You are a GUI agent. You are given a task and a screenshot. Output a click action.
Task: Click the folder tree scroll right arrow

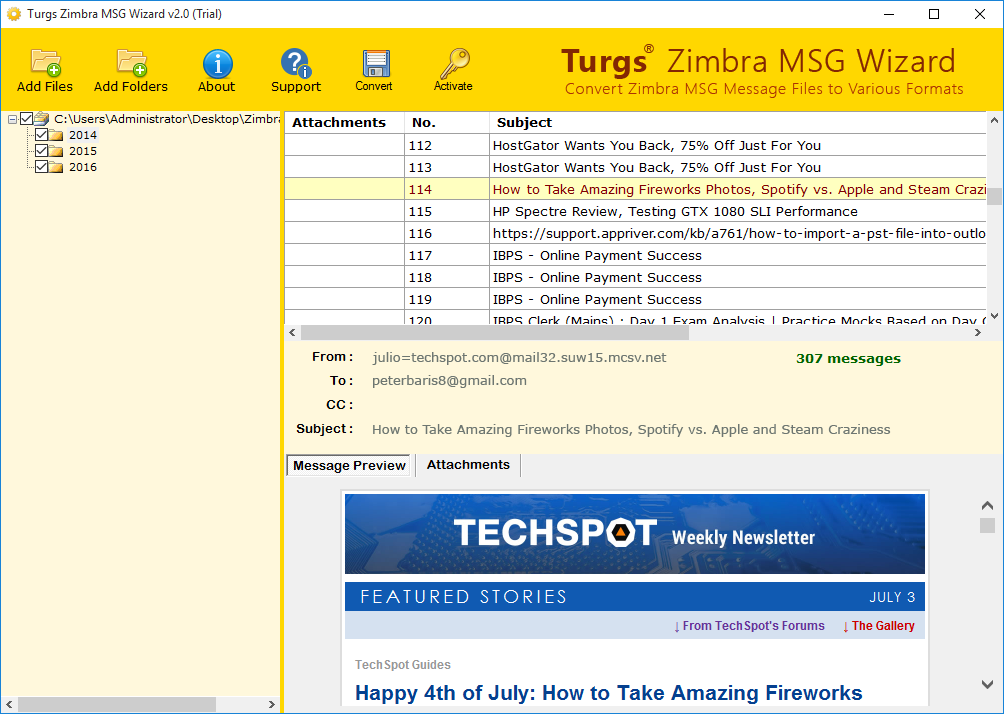coord(271,704)
